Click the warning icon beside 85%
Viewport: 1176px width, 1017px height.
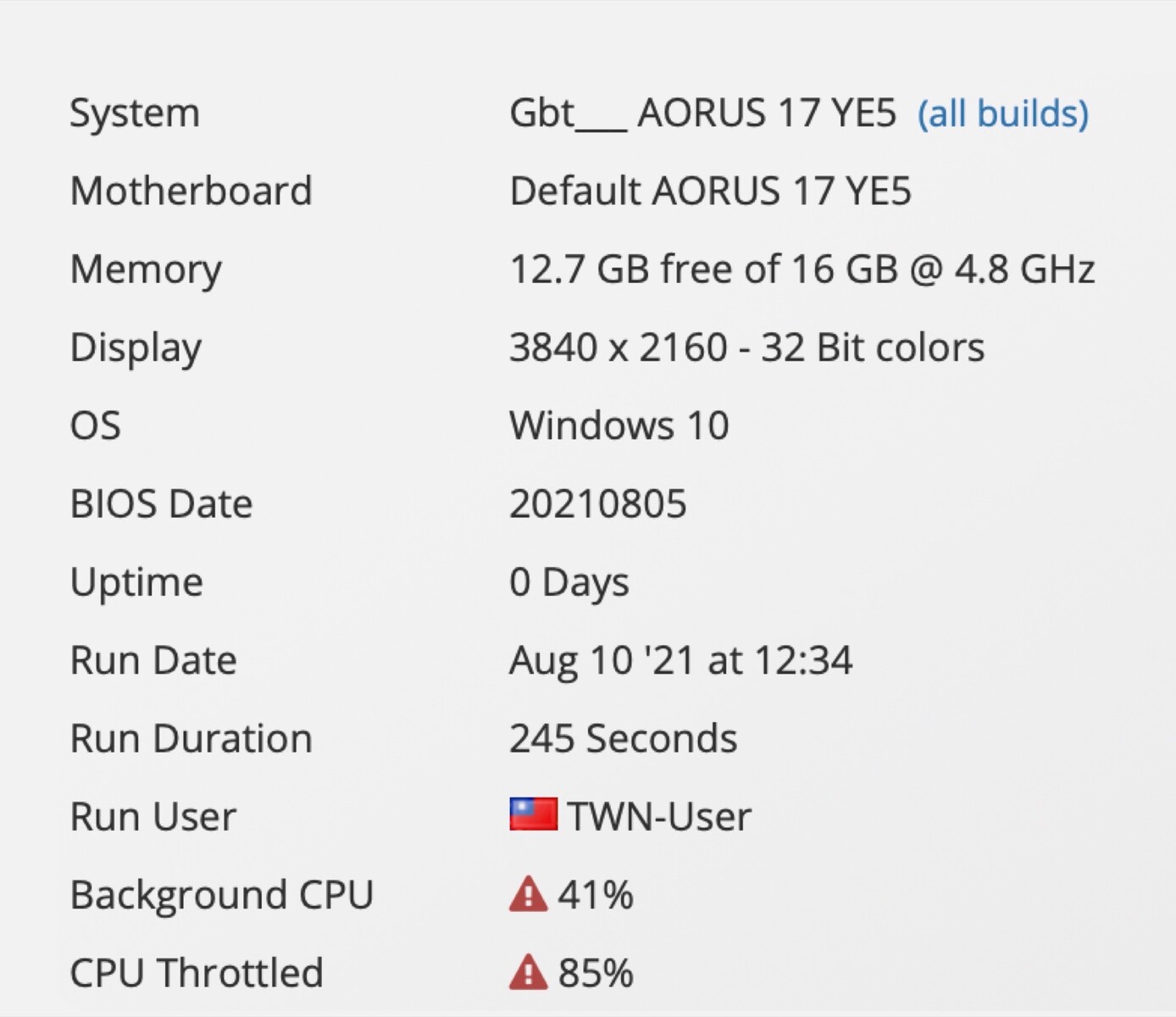coord(528,972)
